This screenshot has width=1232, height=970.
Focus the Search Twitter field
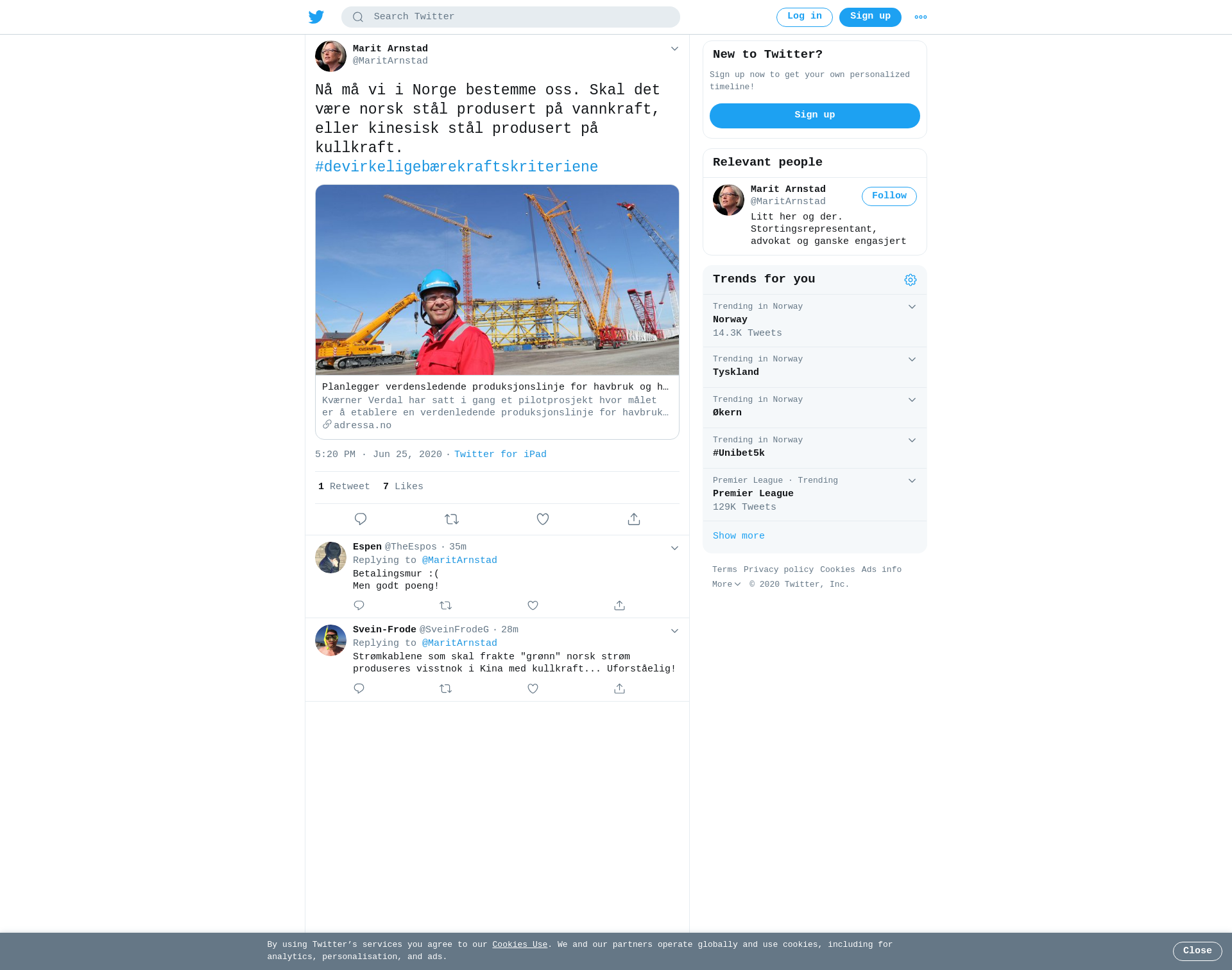[x=511, y=17]
